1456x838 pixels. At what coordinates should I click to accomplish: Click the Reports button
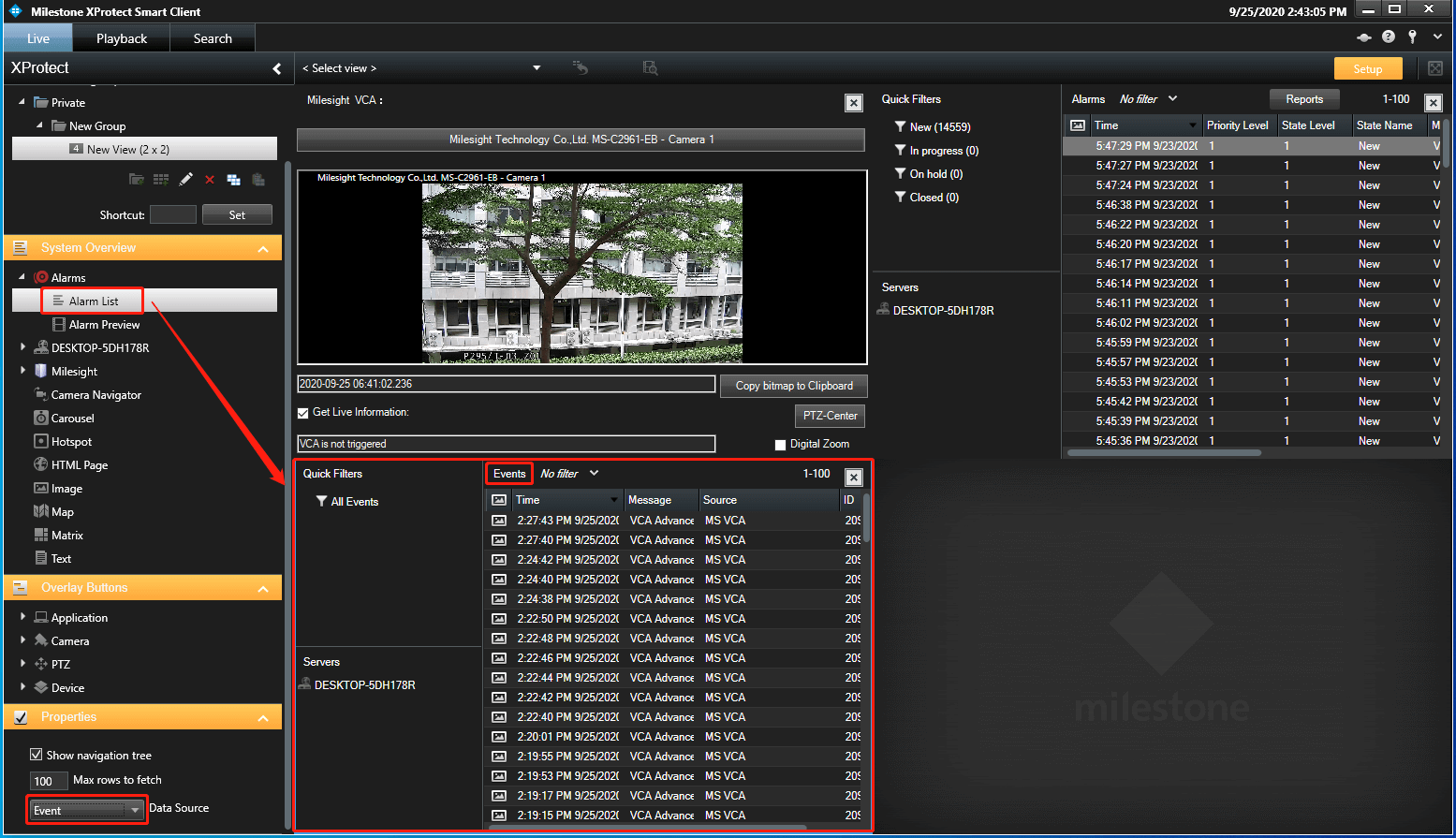(1304, 99)
